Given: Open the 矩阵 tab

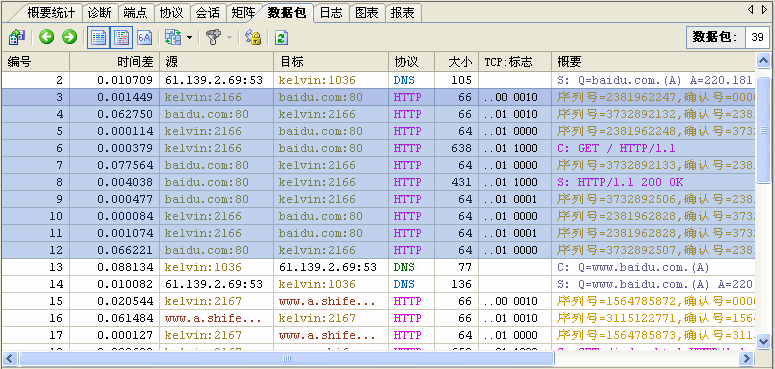Looking at the screenshot, I should (x=244, y=12).
